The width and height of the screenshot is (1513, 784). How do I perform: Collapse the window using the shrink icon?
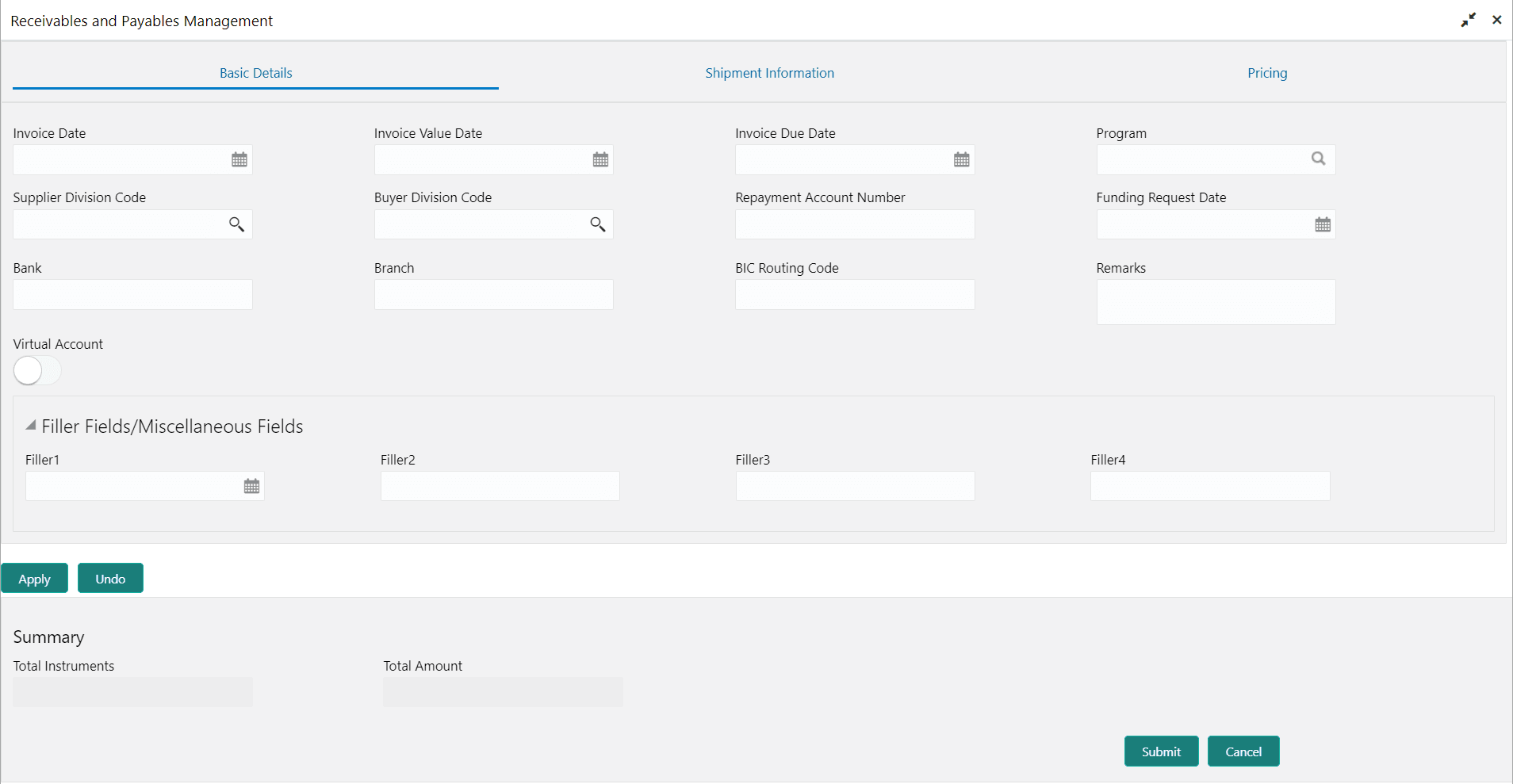[1468, 21]
